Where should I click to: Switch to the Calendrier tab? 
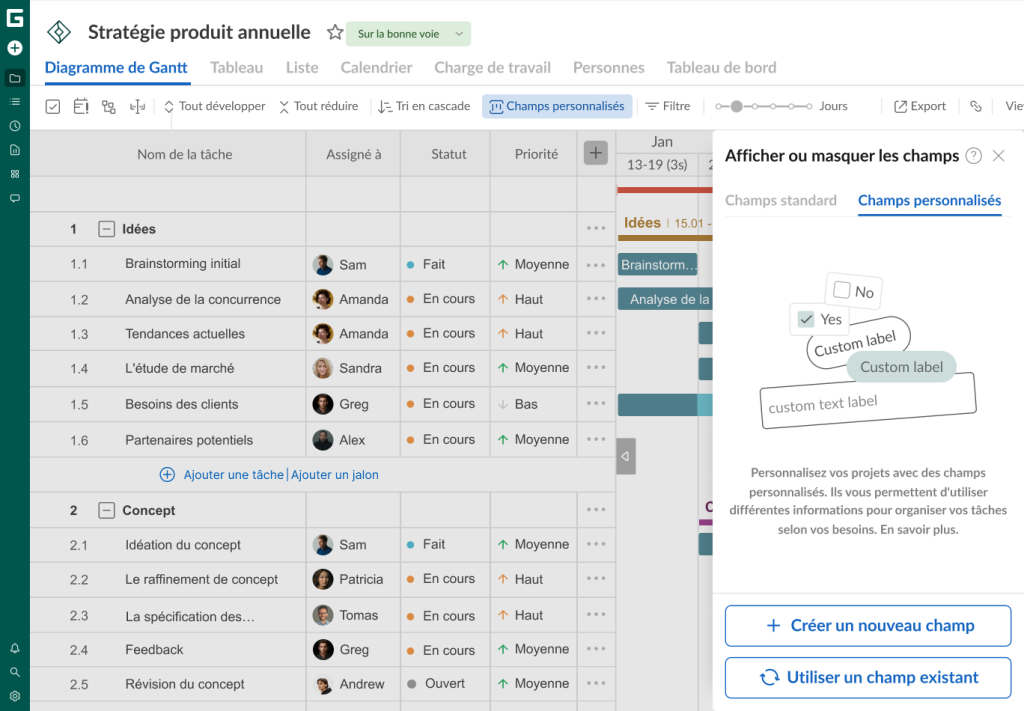(x=376, y=68)
